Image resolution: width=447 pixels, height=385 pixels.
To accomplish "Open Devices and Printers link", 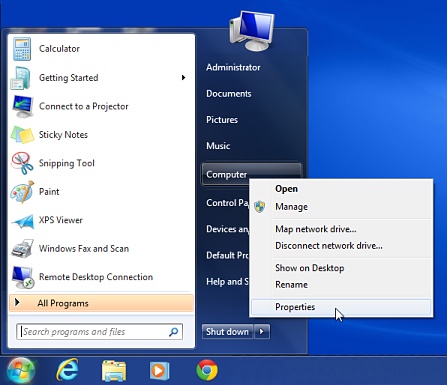I will point(227,229).
